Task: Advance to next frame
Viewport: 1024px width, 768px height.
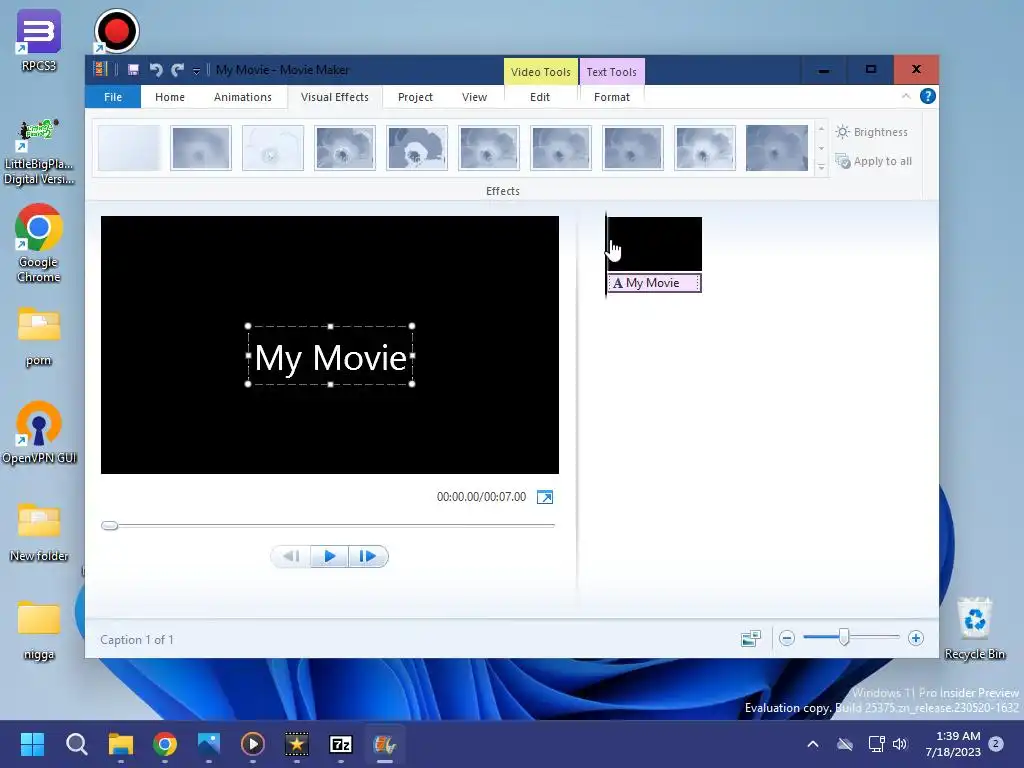Action: (x=368, y=556)
